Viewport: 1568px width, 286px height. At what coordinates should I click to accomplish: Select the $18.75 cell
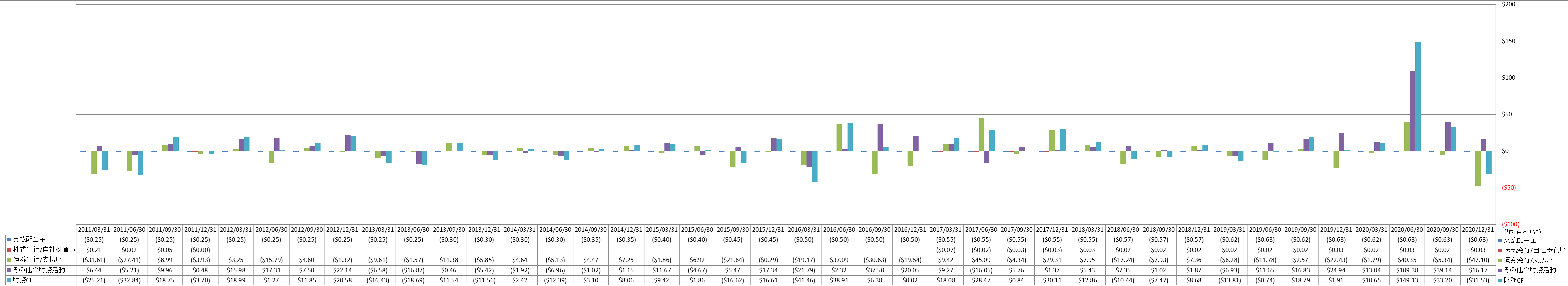(165, 281)
